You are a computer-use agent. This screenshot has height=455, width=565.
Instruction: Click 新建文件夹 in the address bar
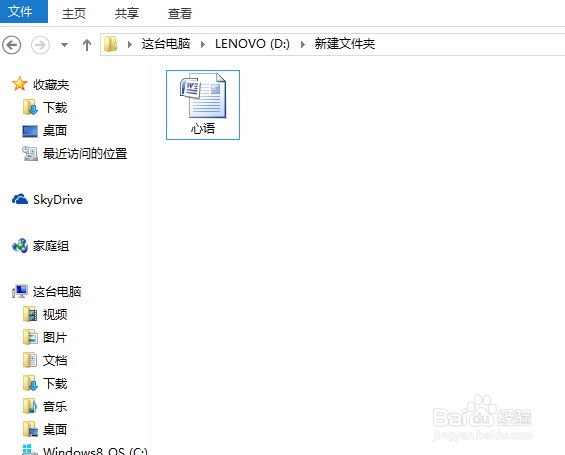point(344,44)
